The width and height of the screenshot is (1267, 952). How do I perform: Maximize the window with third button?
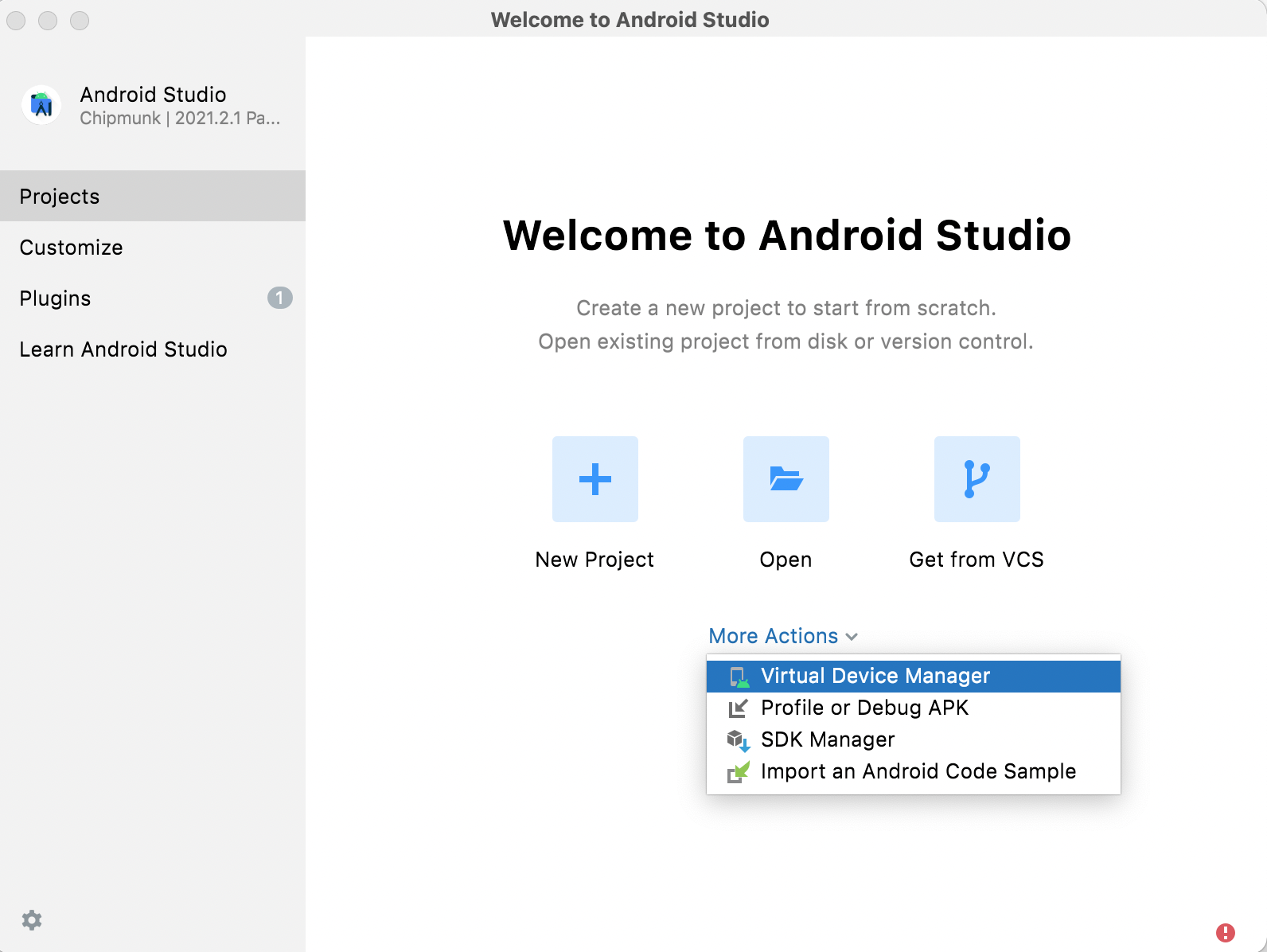pyautogui.click(x=80, y=21)
